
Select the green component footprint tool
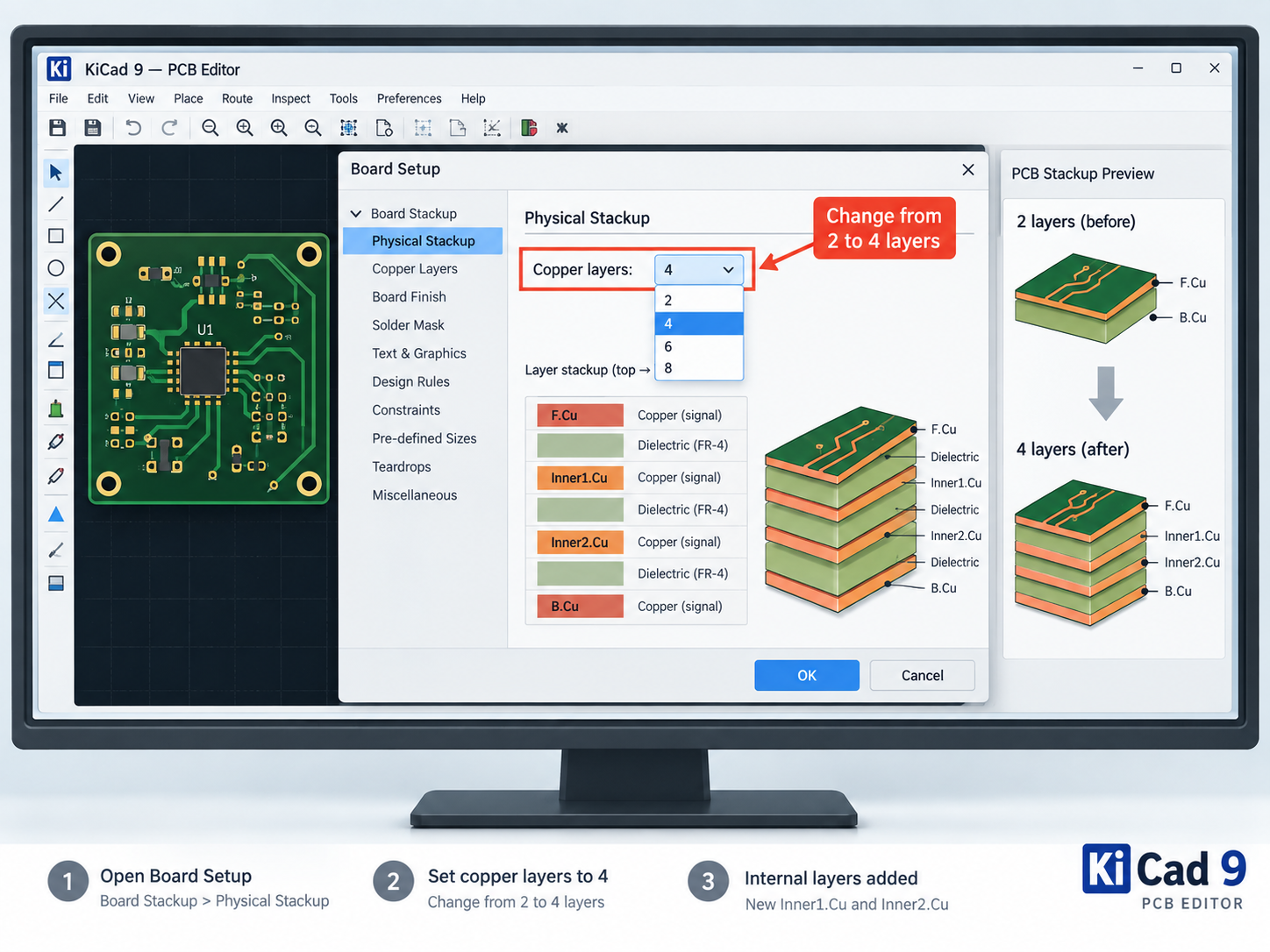(x=56, y=409)
